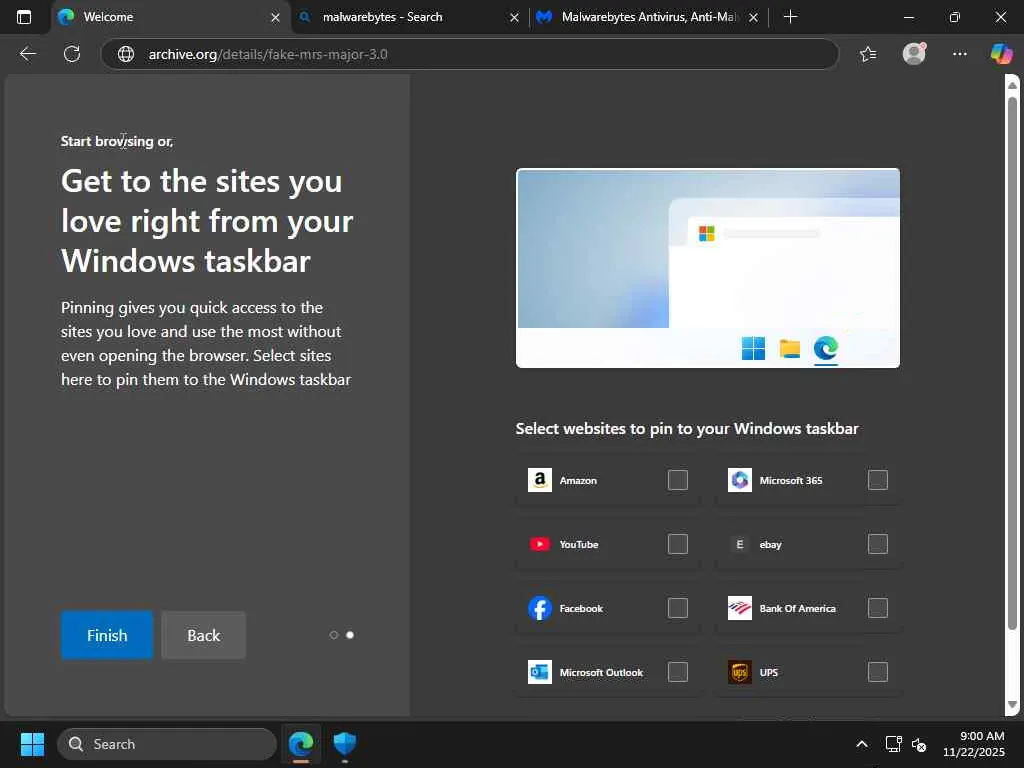The image size is (1024, 768).
Task: Switch to the malwarebytes - Search tab
Action: pos(409,17)
